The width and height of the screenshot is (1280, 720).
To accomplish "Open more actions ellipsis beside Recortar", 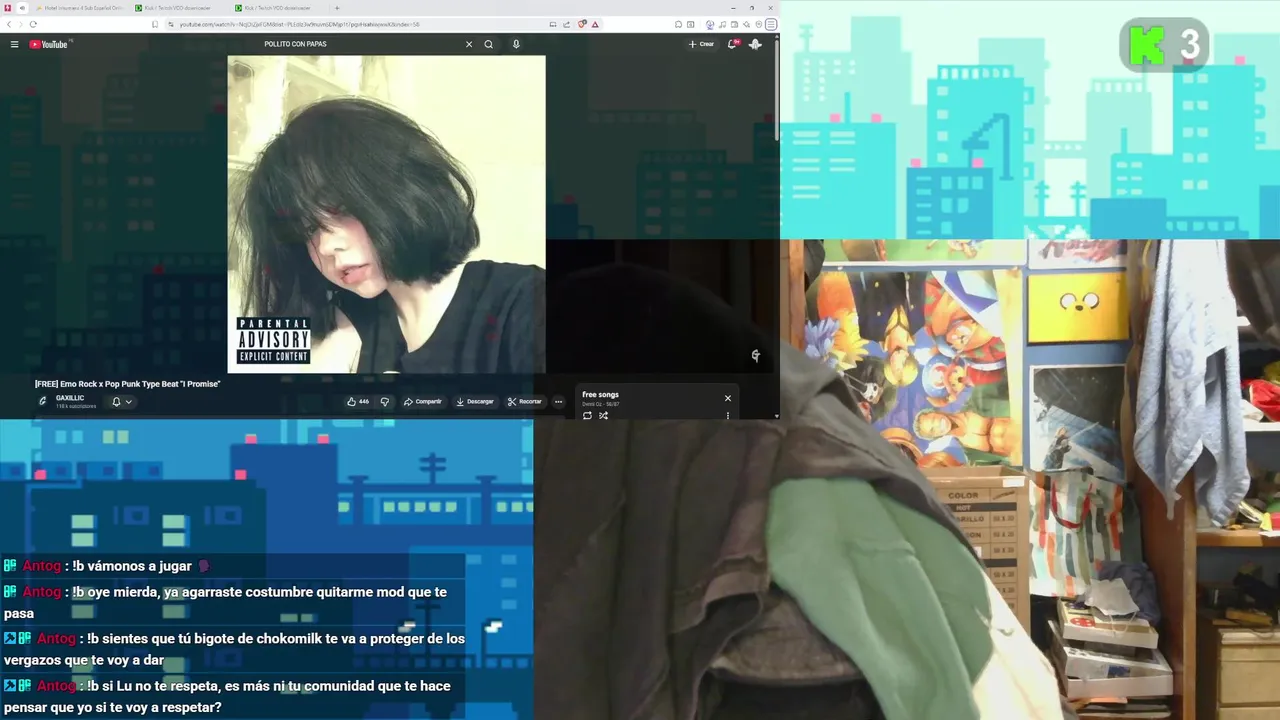I will 558,401.
